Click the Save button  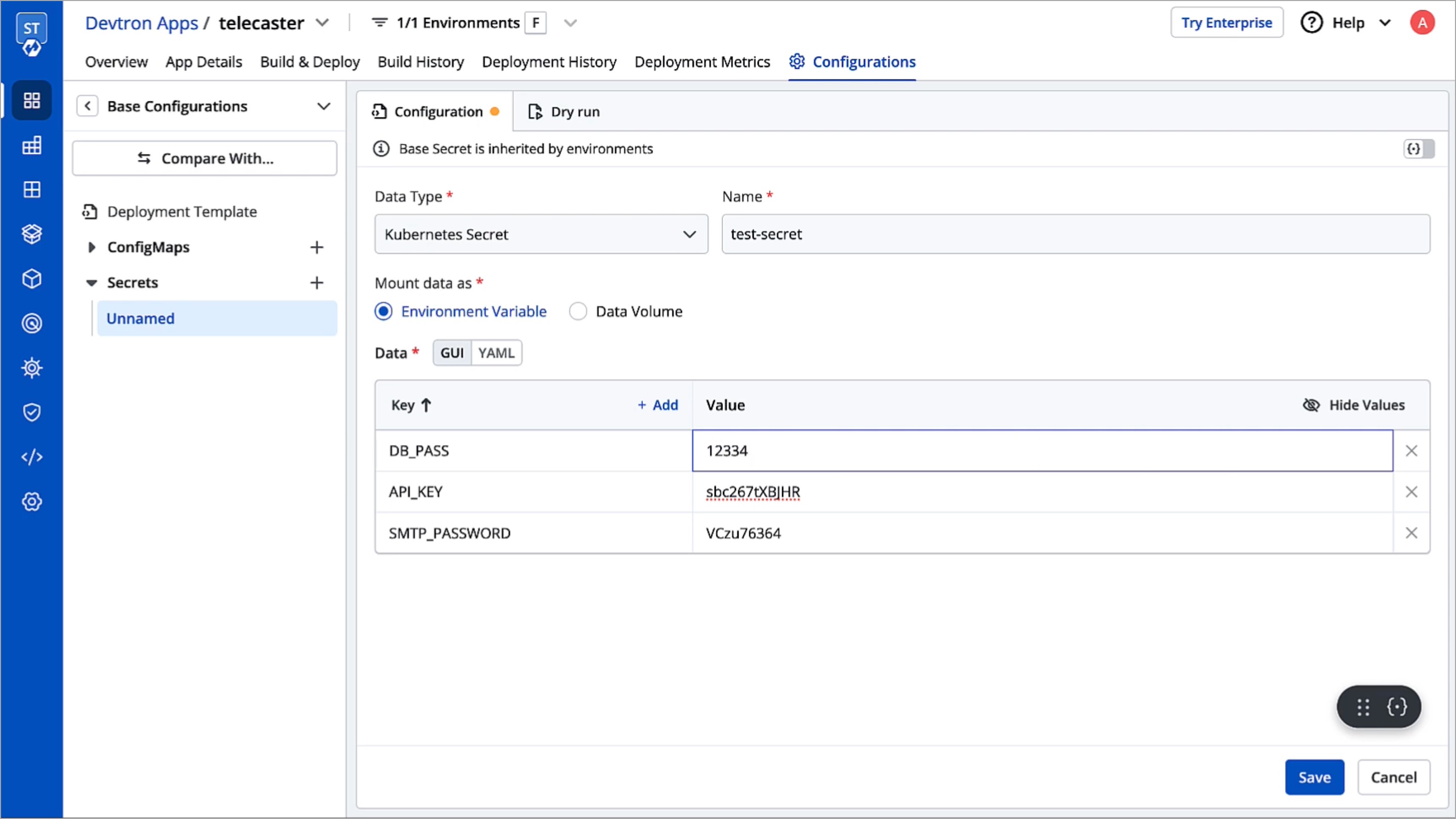(1313, 777)
